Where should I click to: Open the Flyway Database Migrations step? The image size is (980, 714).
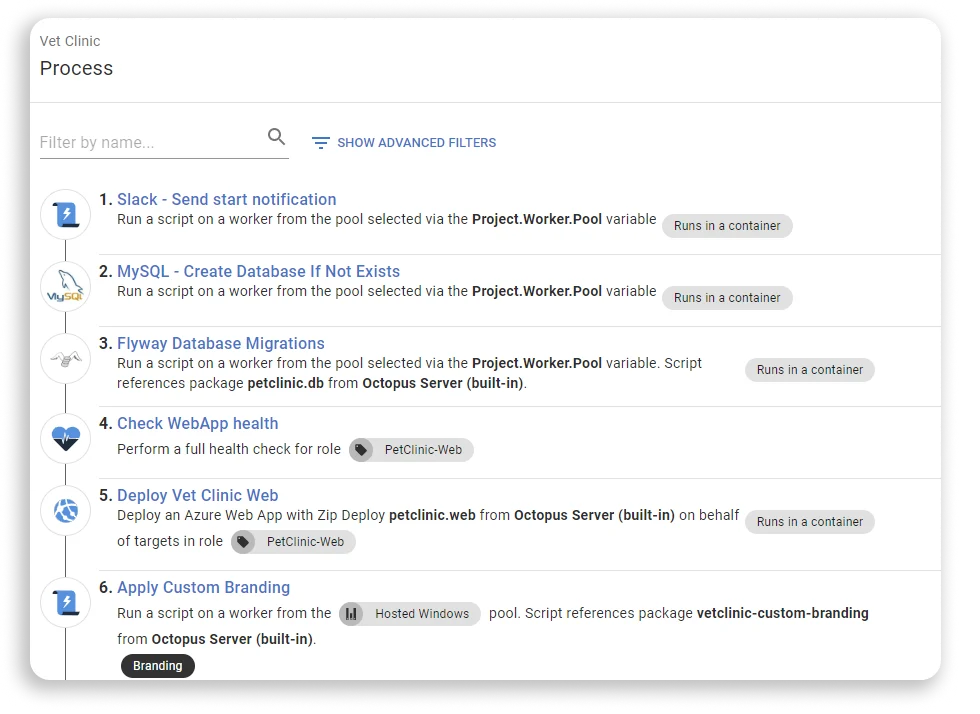tap(220, 343)
